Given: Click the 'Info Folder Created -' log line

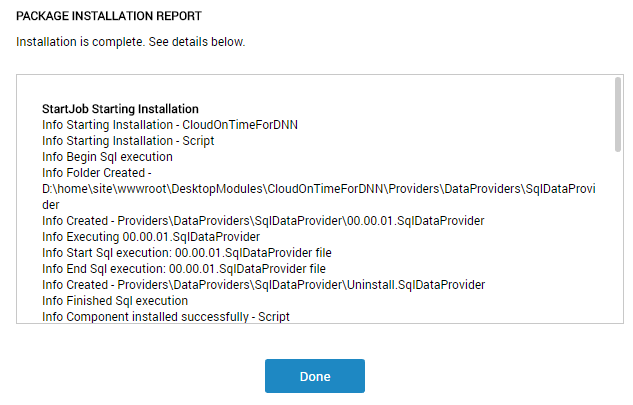Looking at the screenshot, I should pos(96,173).
